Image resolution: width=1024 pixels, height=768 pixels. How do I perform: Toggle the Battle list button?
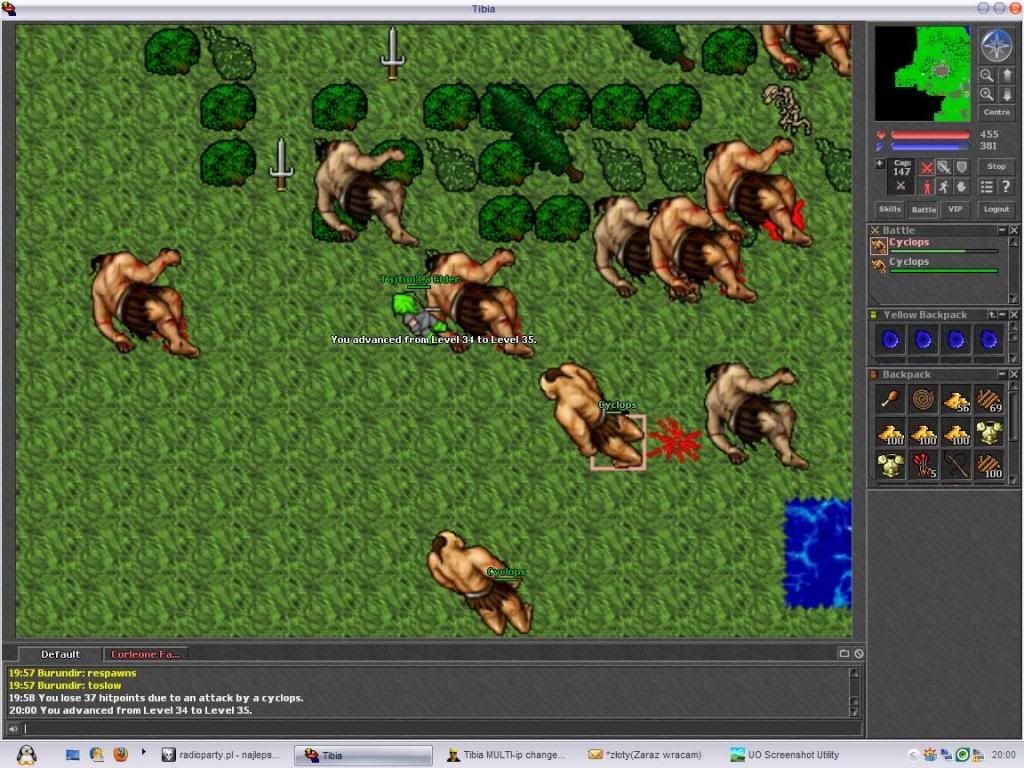click(923, 209)
